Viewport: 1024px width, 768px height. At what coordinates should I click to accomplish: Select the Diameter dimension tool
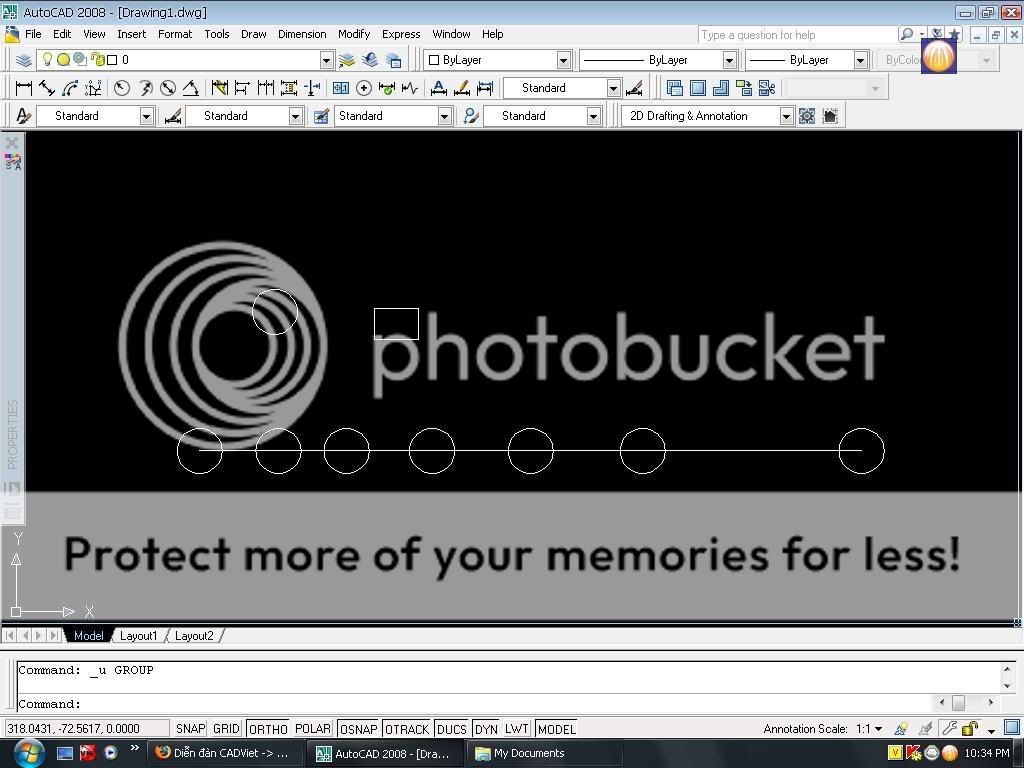click(x=168, y=88)
